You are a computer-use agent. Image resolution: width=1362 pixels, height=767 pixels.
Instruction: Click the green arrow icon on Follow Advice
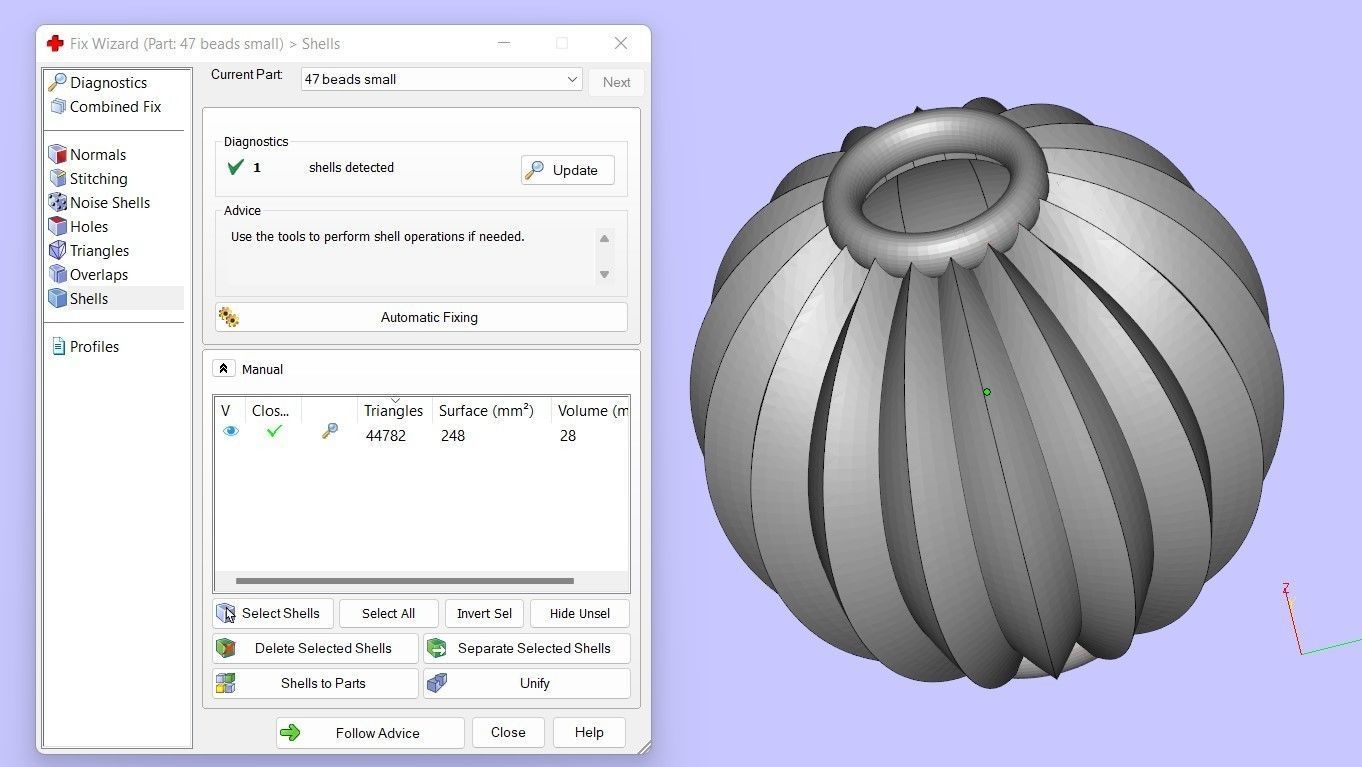[x=291, y=733]
